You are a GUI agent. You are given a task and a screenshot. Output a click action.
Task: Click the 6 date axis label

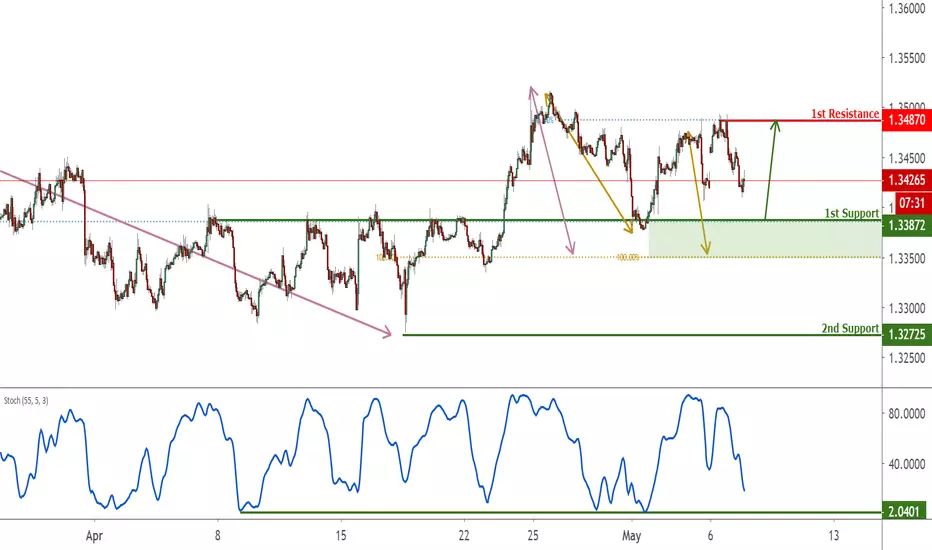click(710, 535)
